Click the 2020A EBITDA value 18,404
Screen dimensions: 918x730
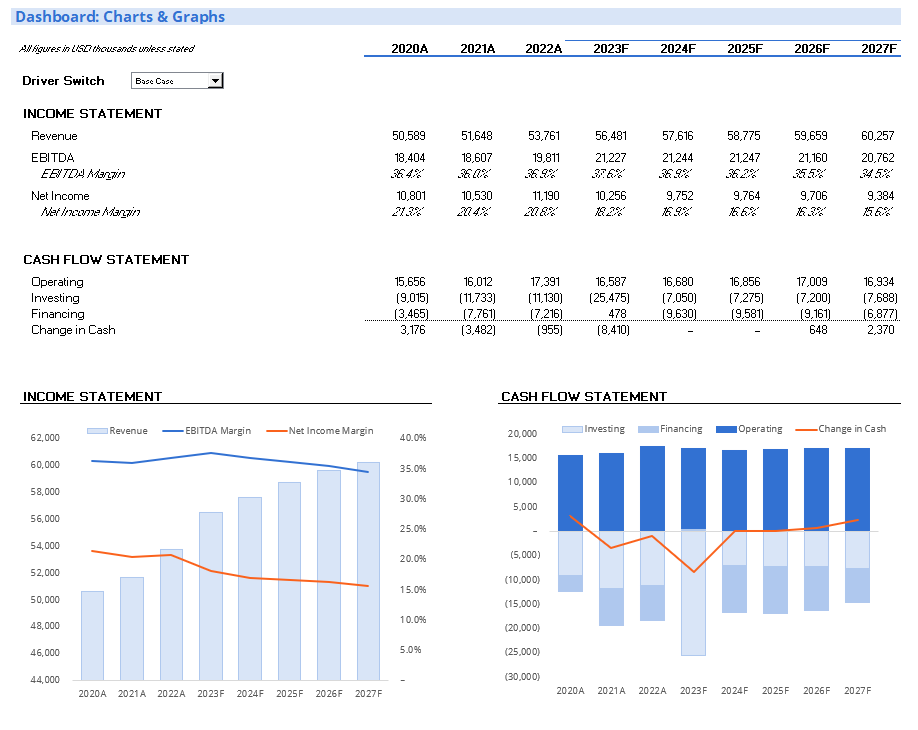click(x=410, y=158)
